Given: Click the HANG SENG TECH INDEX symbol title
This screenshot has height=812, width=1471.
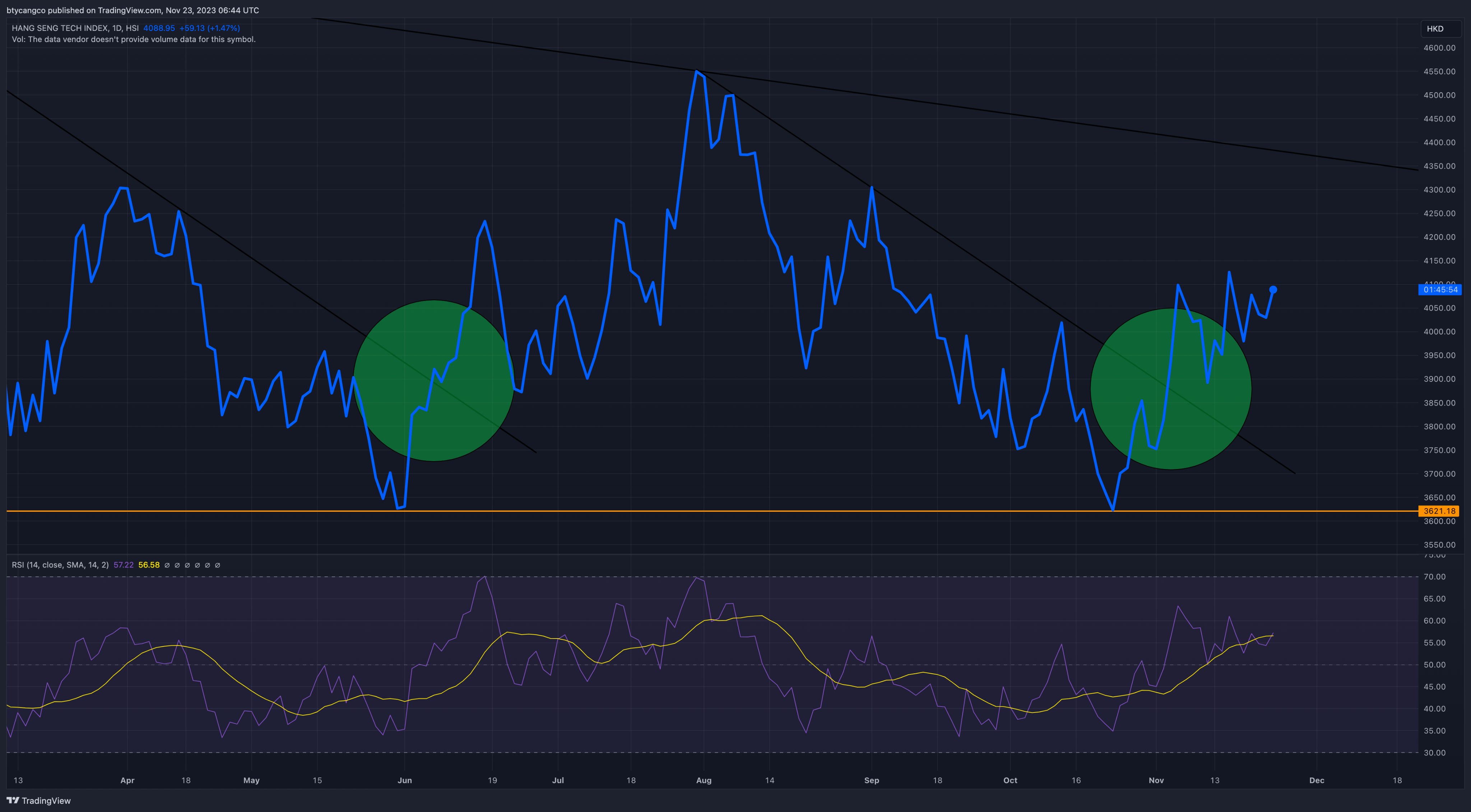Looking at the screenshot, I should (59, 28).
